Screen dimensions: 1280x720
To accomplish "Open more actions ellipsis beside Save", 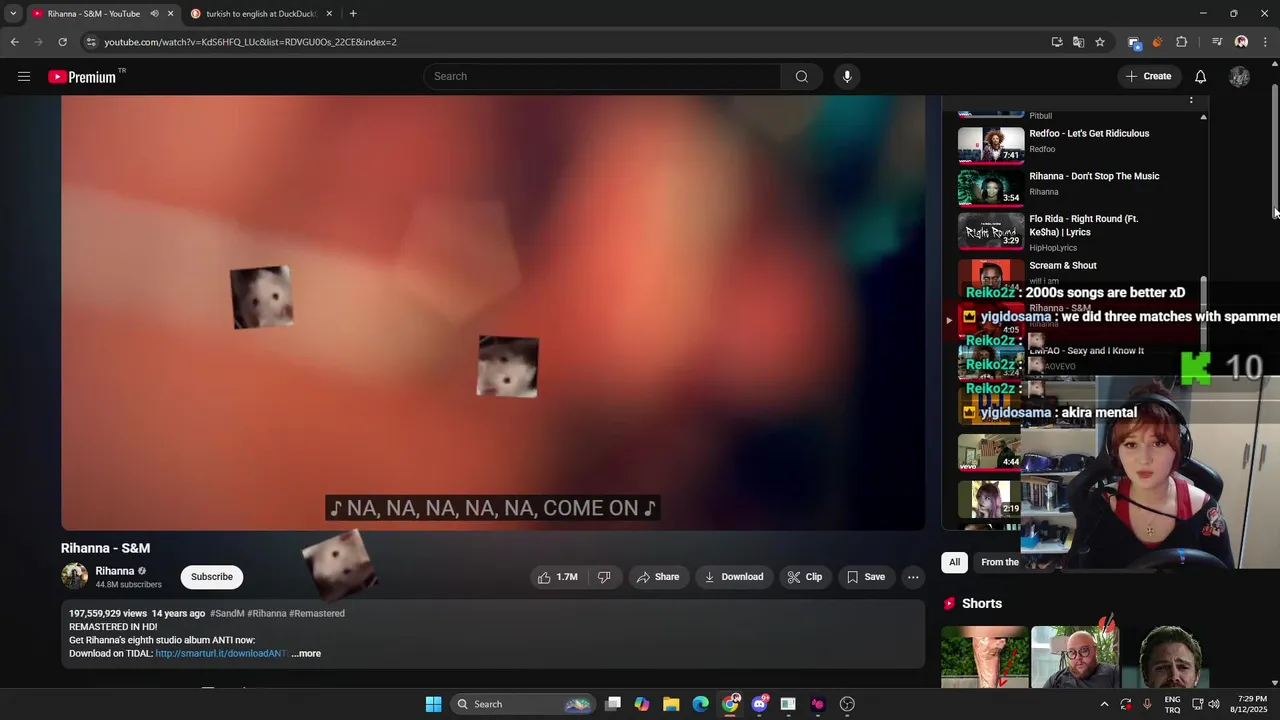I will click(x=912, y=577).
